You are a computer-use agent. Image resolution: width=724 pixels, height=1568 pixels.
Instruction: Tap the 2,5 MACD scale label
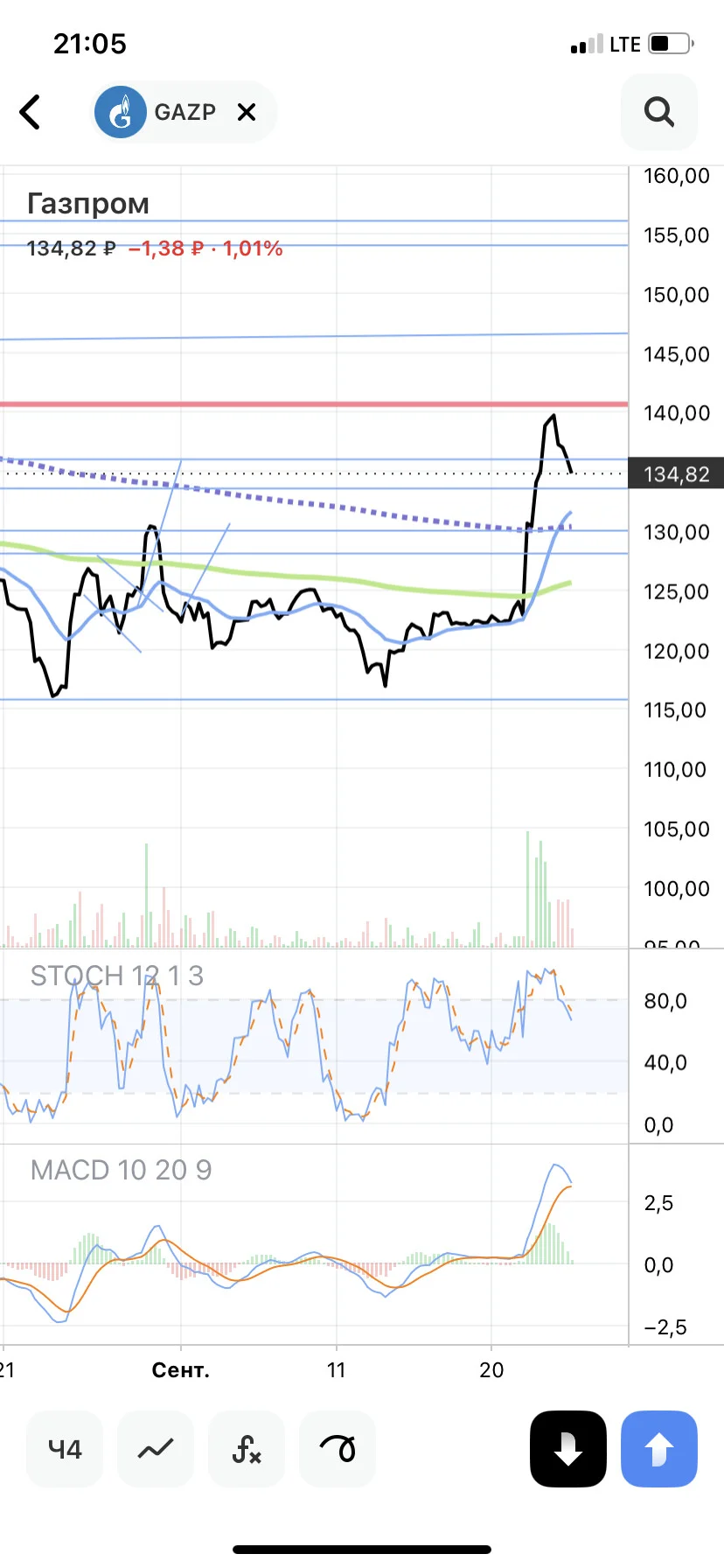click(658, 1203)
